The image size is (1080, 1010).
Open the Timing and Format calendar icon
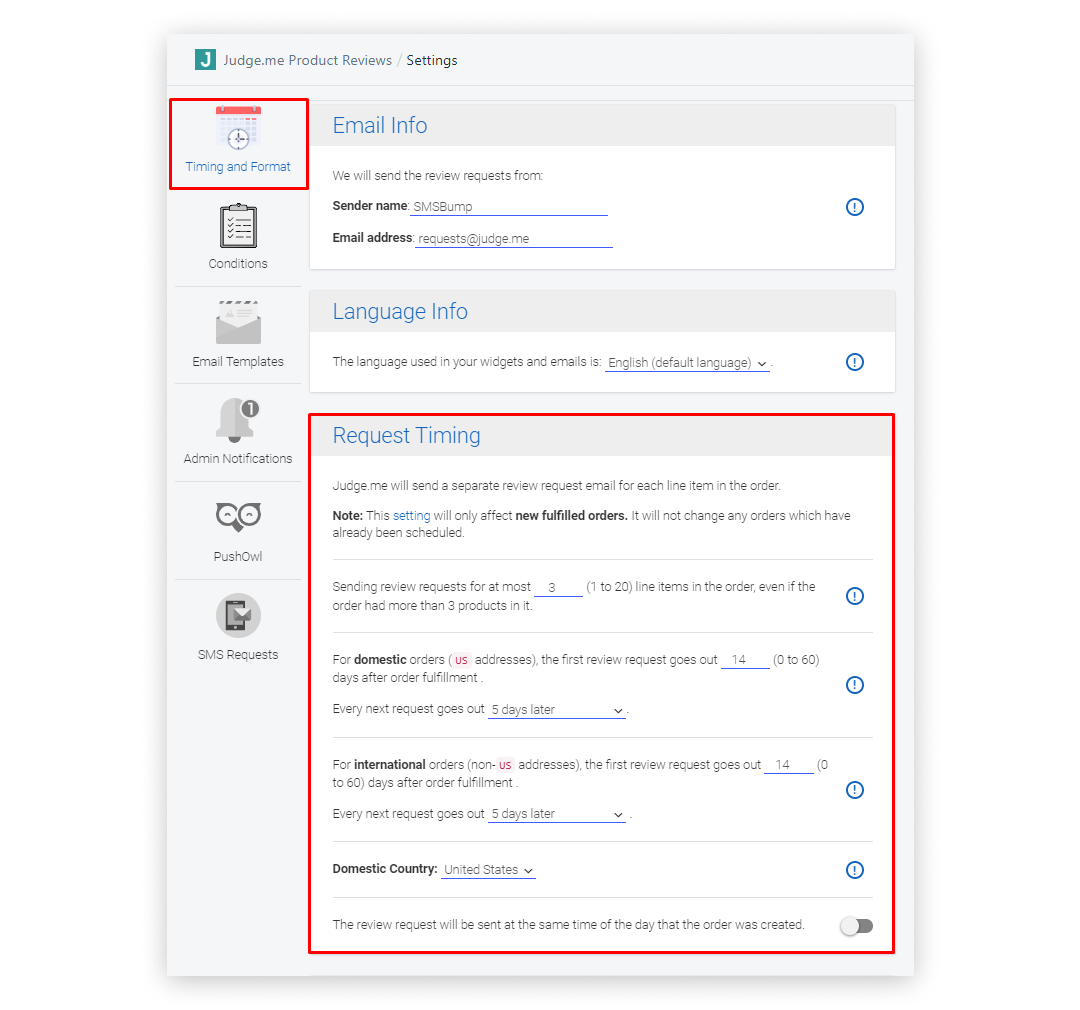pyautogui.click(x=238, y=127)
